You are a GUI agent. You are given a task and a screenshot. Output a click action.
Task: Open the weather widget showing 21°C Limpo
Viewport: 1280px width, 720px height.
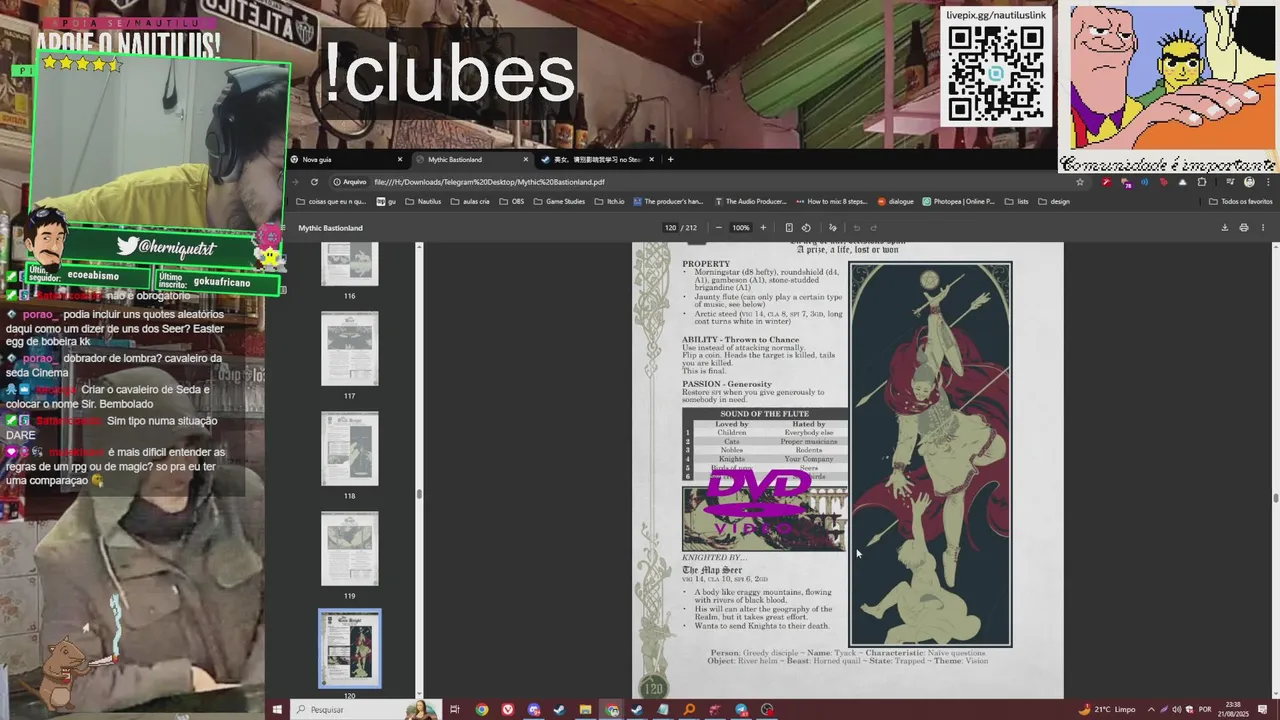point(1107,710)
